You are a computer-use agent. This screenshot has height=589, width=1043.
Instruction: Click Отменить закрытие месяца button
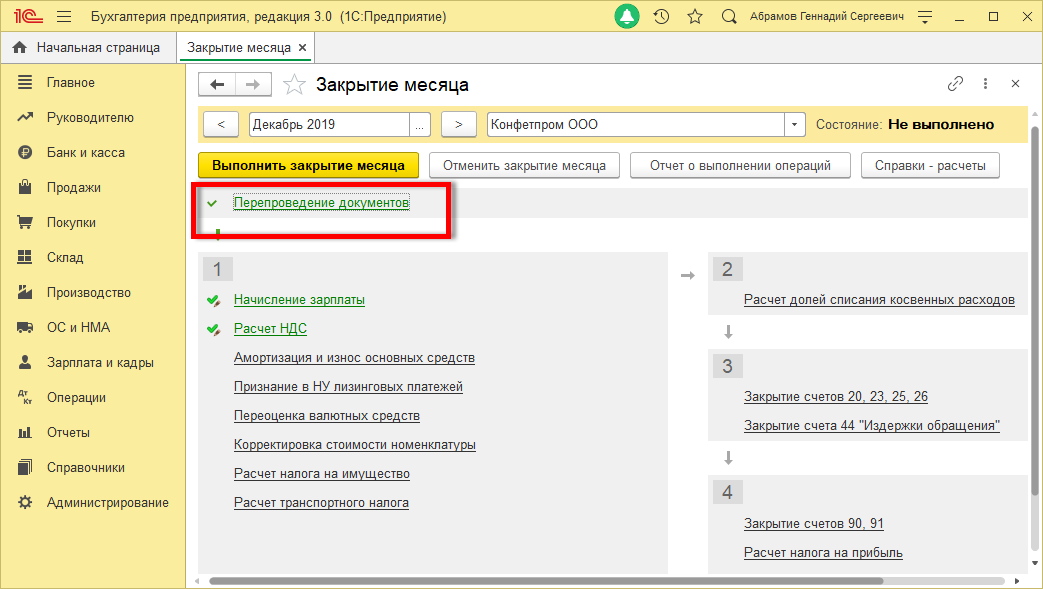pos(524,166)
